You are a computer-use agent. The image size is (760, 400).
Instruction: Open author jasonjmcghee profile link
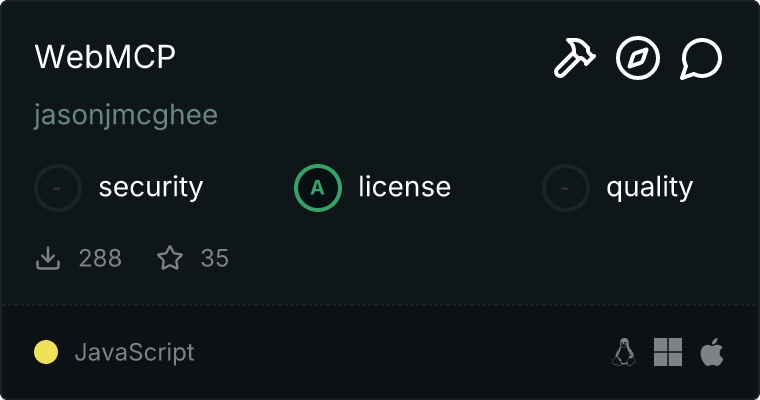126,115
